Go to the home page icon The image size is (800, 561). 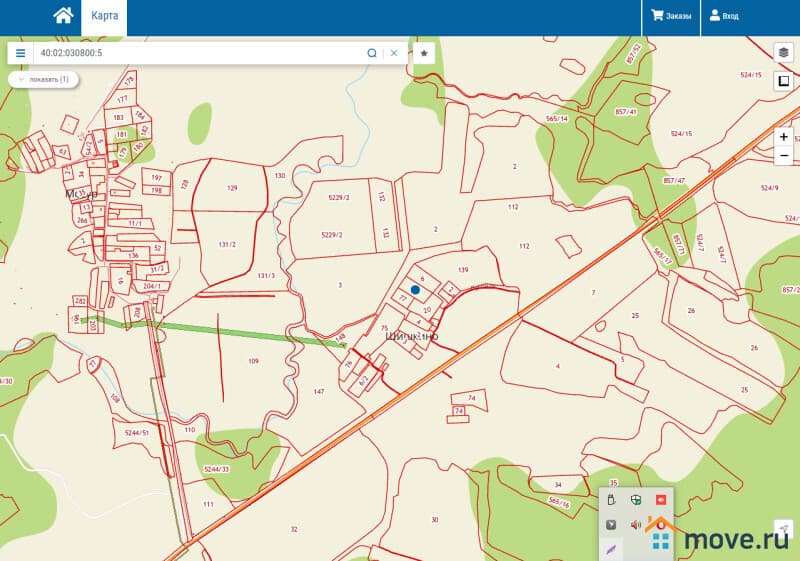pyautogui.click(x=63, y=16)
